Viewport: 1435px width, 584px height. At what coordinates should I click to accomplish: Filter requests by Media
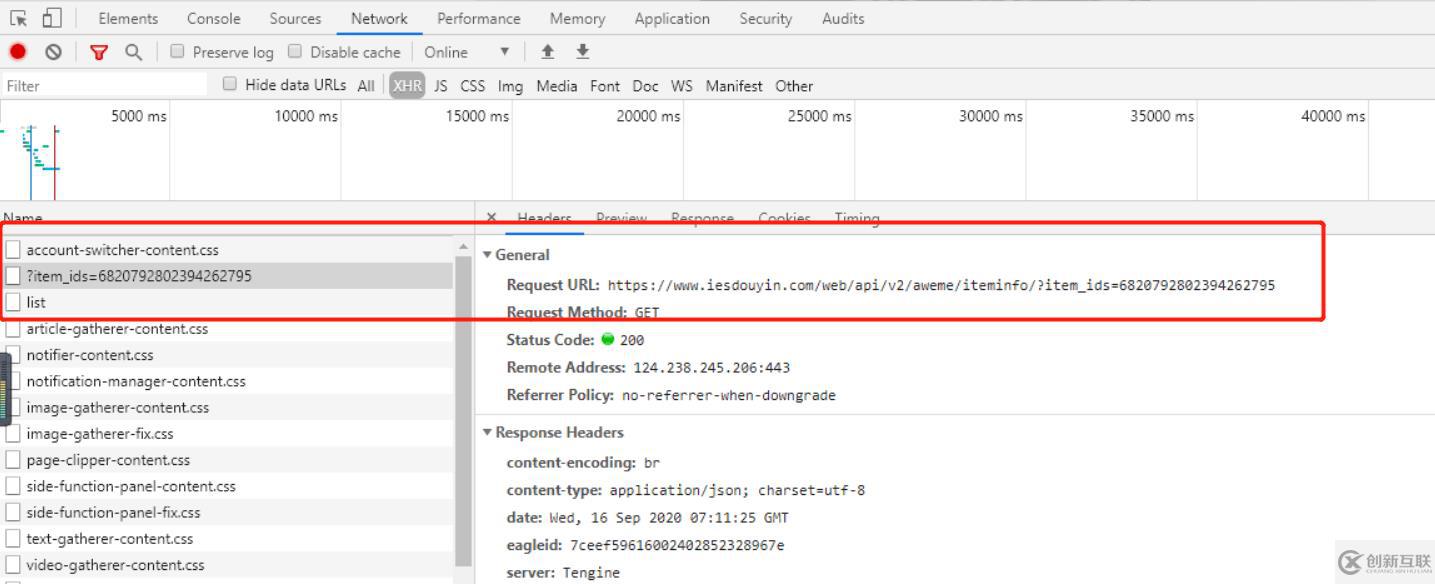[556, 86]
